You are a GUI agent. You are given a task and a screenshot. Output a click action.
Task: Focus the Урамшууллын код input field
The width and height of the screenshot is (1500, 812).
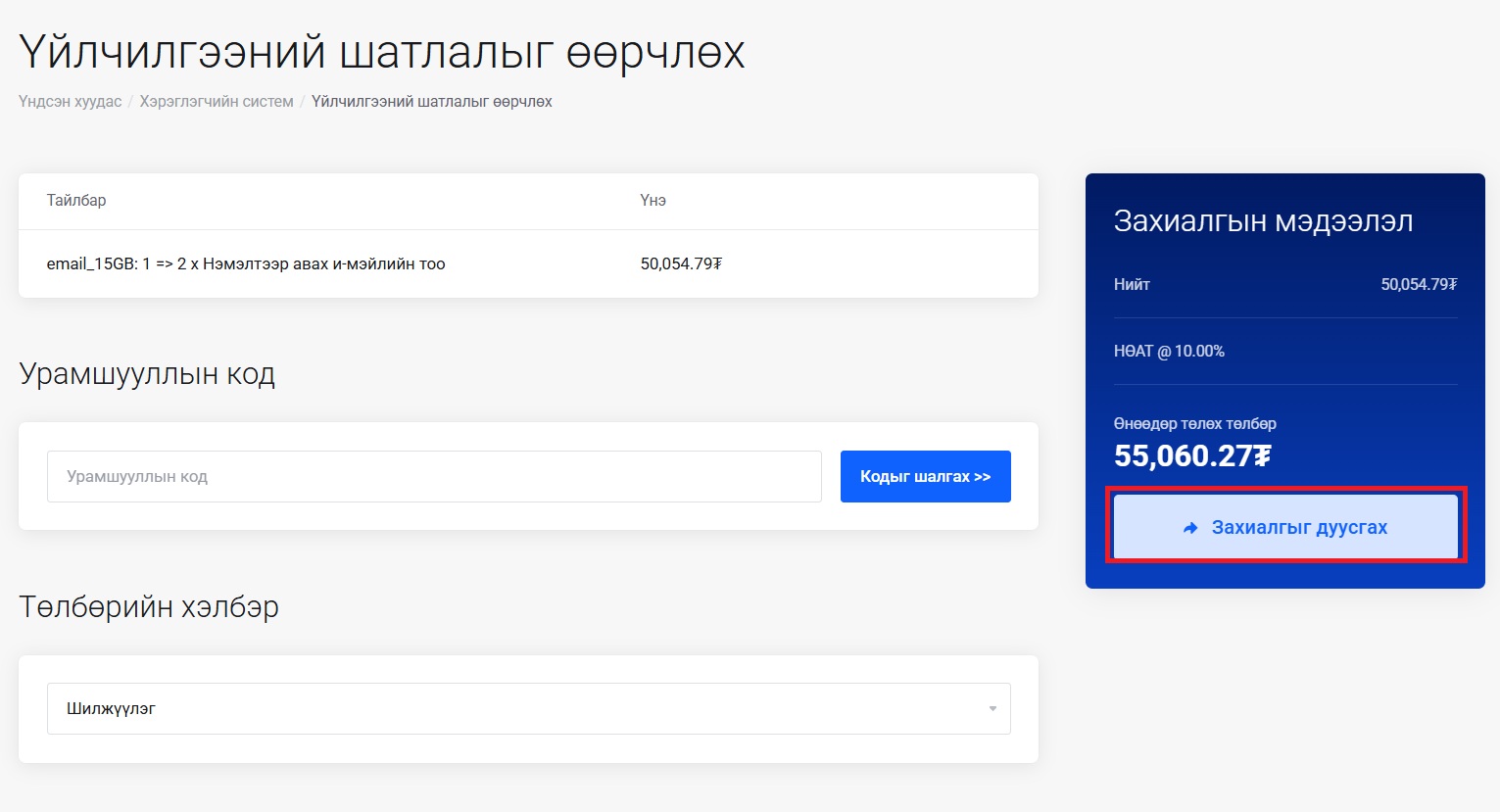coord(434,477)
